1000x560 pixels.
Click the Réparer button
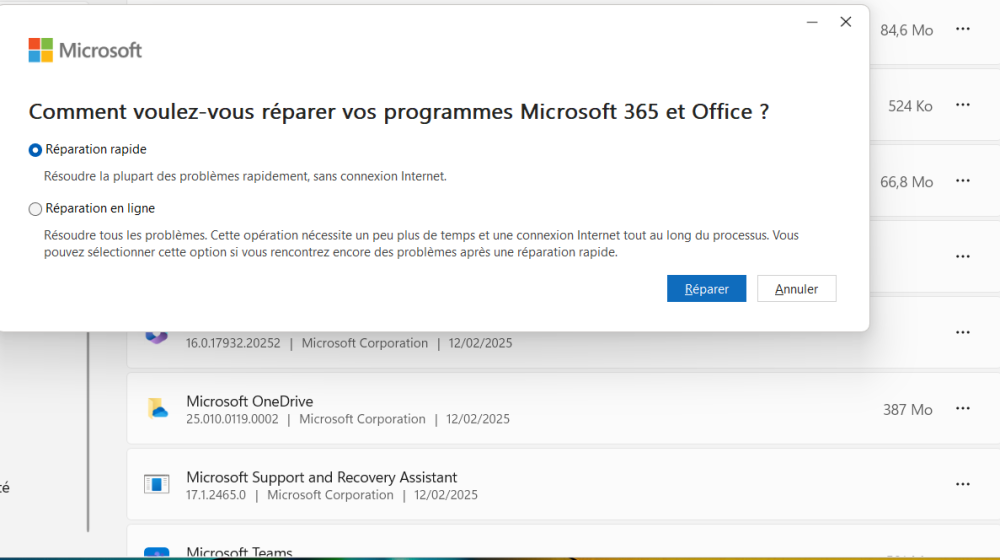click(x=706, y=289)
